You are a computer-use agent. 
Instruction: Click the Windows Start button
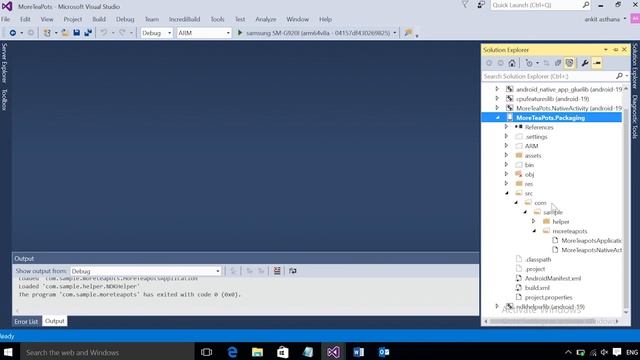point(8,352)
